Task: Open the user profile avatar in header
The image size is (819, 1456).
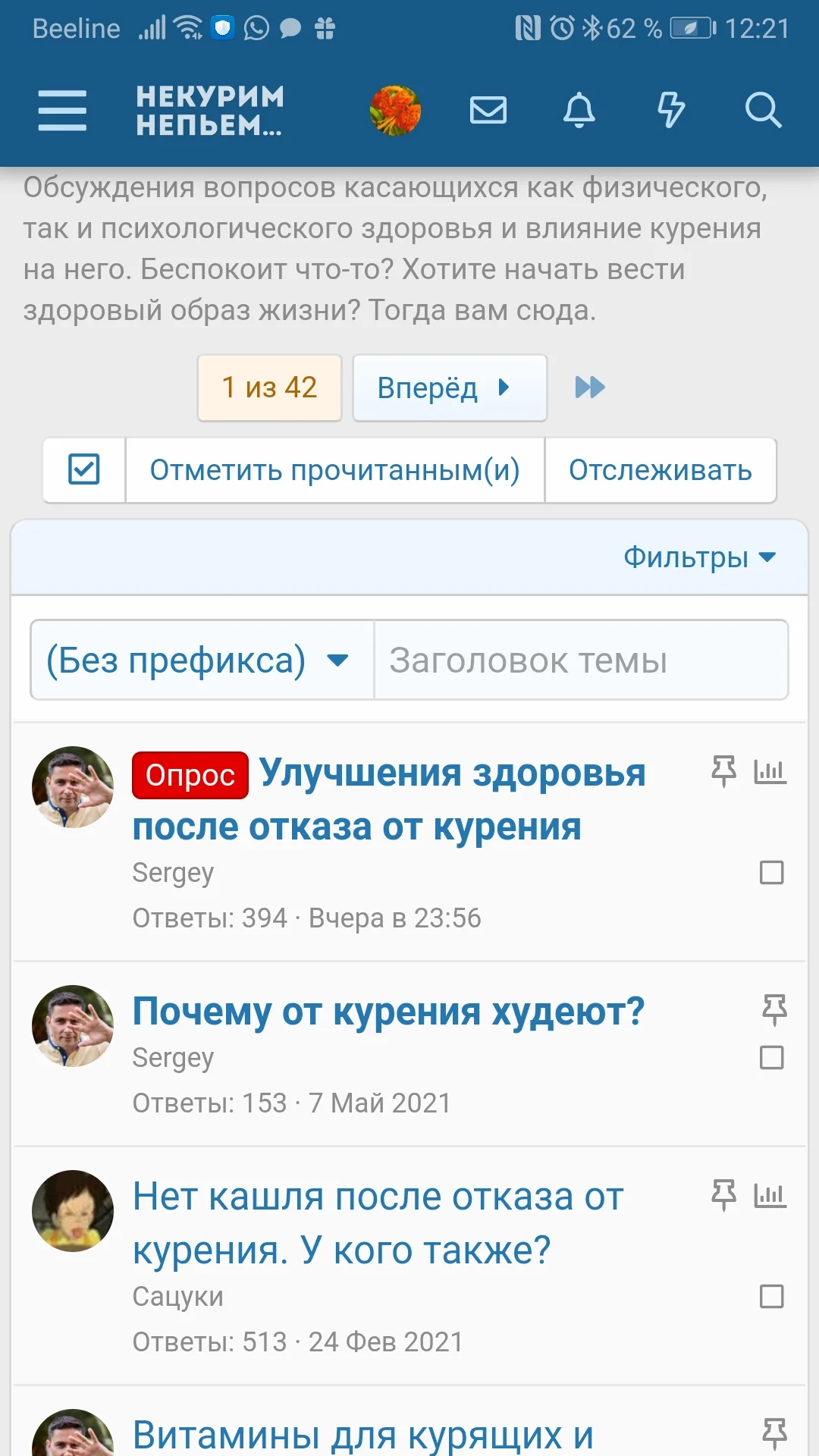Action: tap(395, 111)
